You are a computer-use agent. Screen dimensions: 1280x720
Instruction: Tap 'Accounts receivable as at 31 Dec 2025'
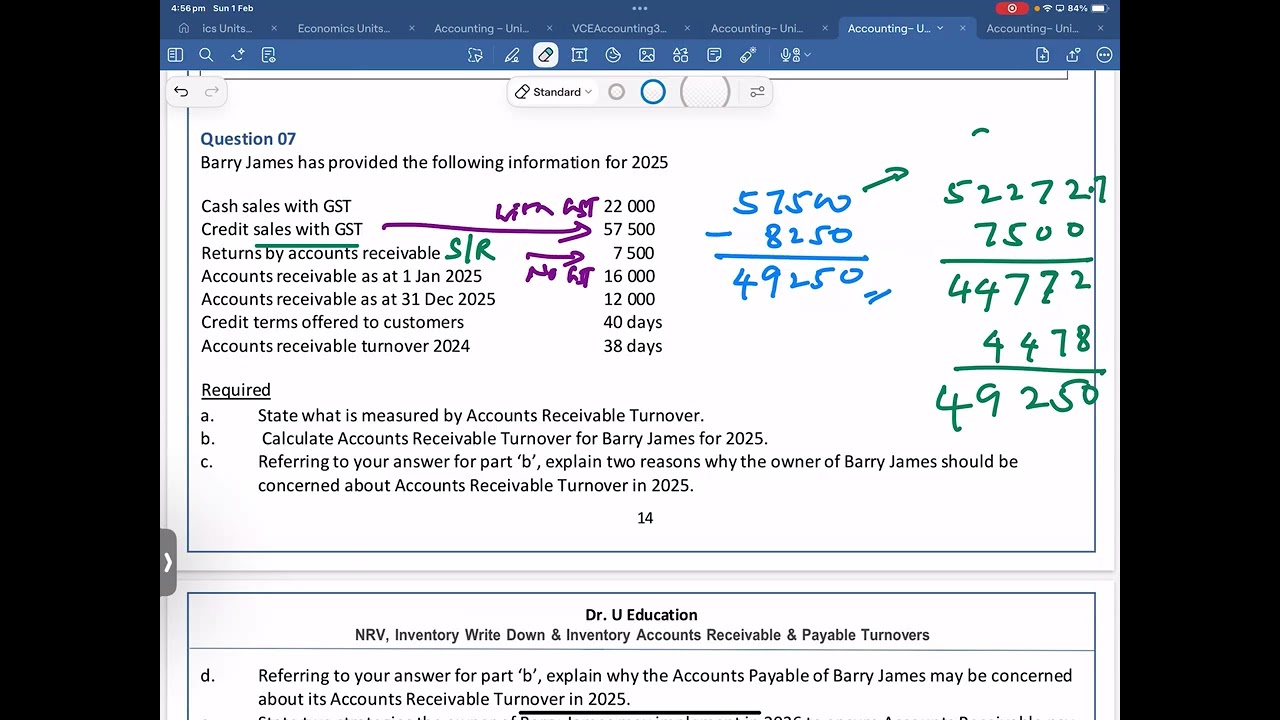tap(348, 299)
